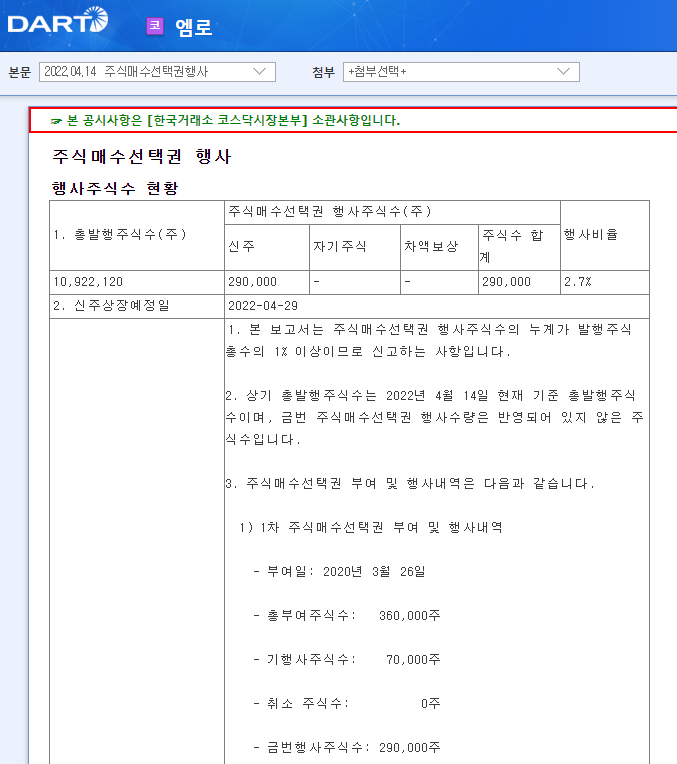
Task: Click the 첨부선택 dropdown chevron arrow
Action: pyautogui.click(x=563, y=72)
